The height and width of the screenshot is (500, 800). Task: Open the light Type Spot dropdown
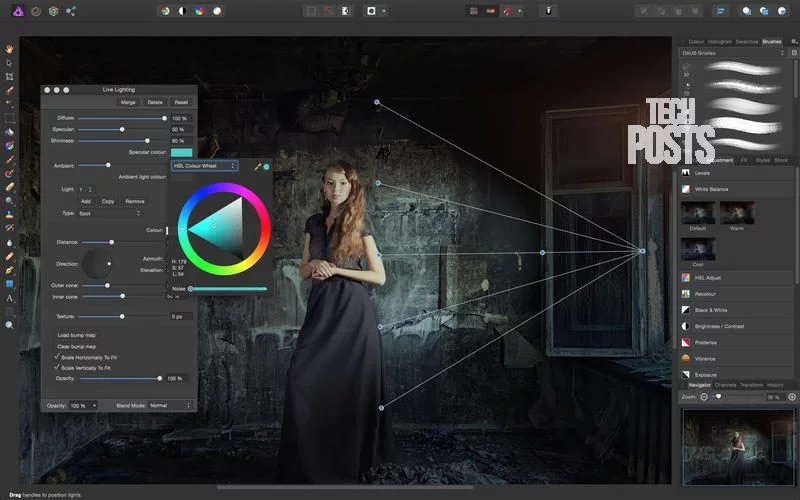[x=110, y=213]
